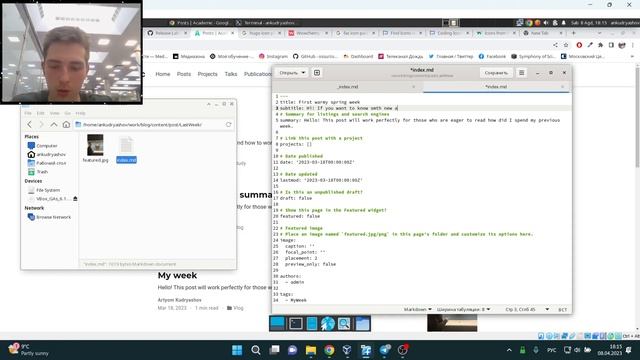Viewport: 640px width, 360px height.
Task: Open the View menu in file manager
Action: coord(54,113)
